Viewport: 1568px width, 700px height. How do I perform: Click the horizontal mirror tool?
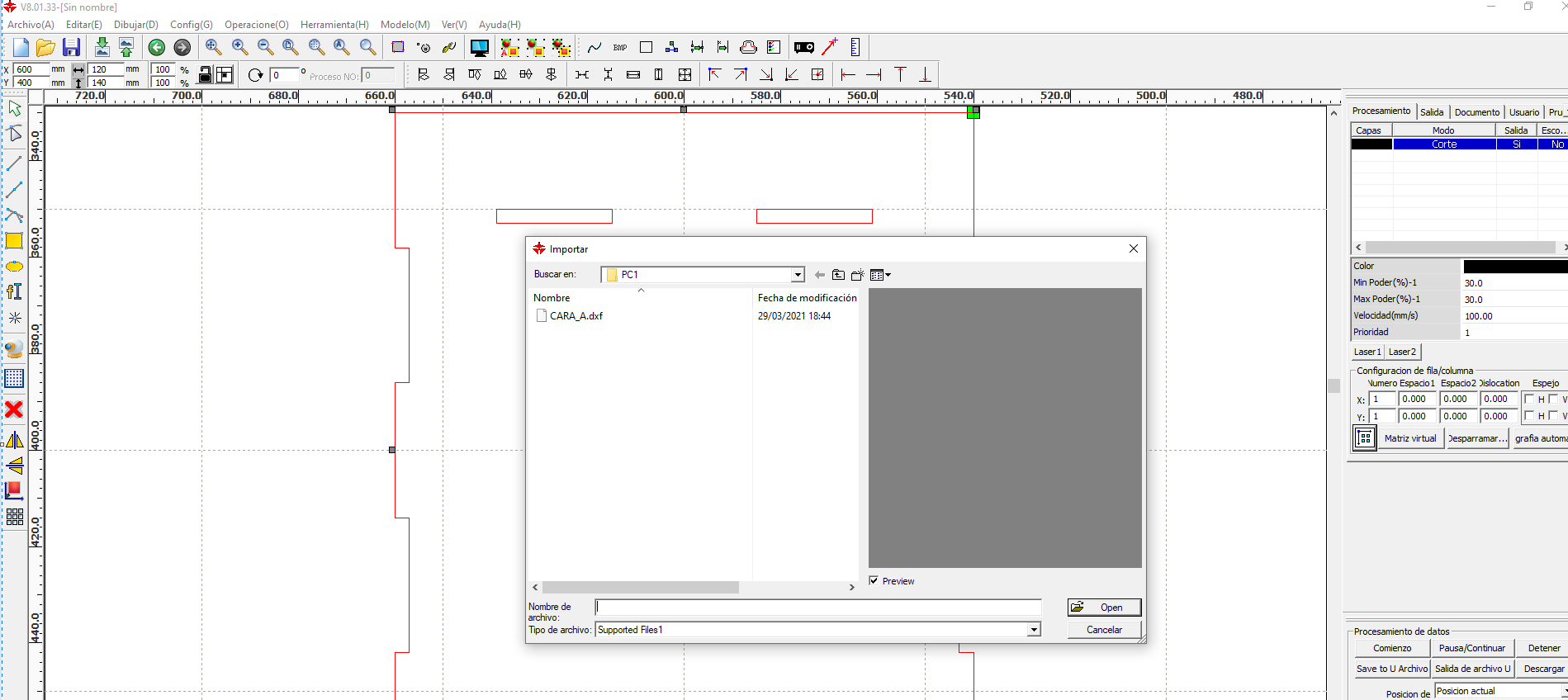pyautogui.click(x=14, y=440)
